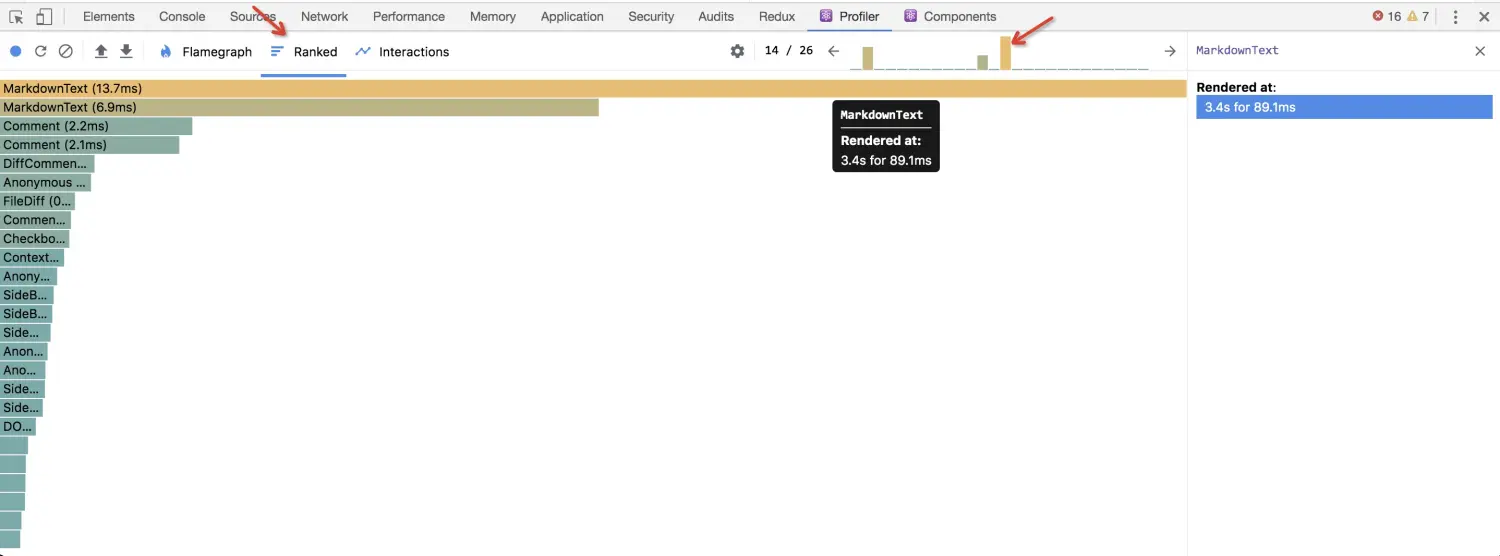Select the DiffCommen... bar
Viewport: 1500px width, 556px height.
pyautogui.click(x=47, y=164)
